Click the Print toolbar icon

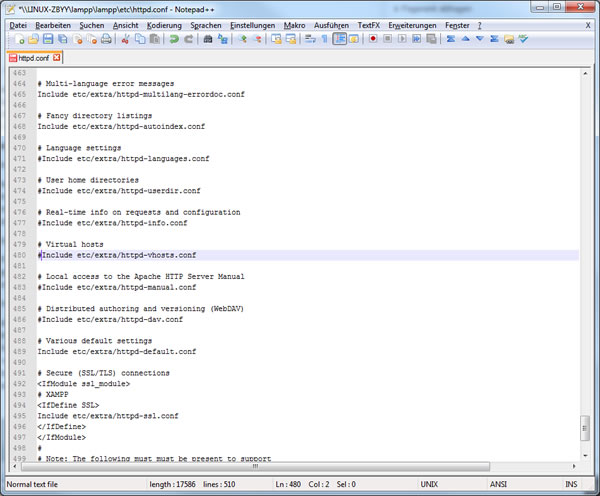(106, 40)
